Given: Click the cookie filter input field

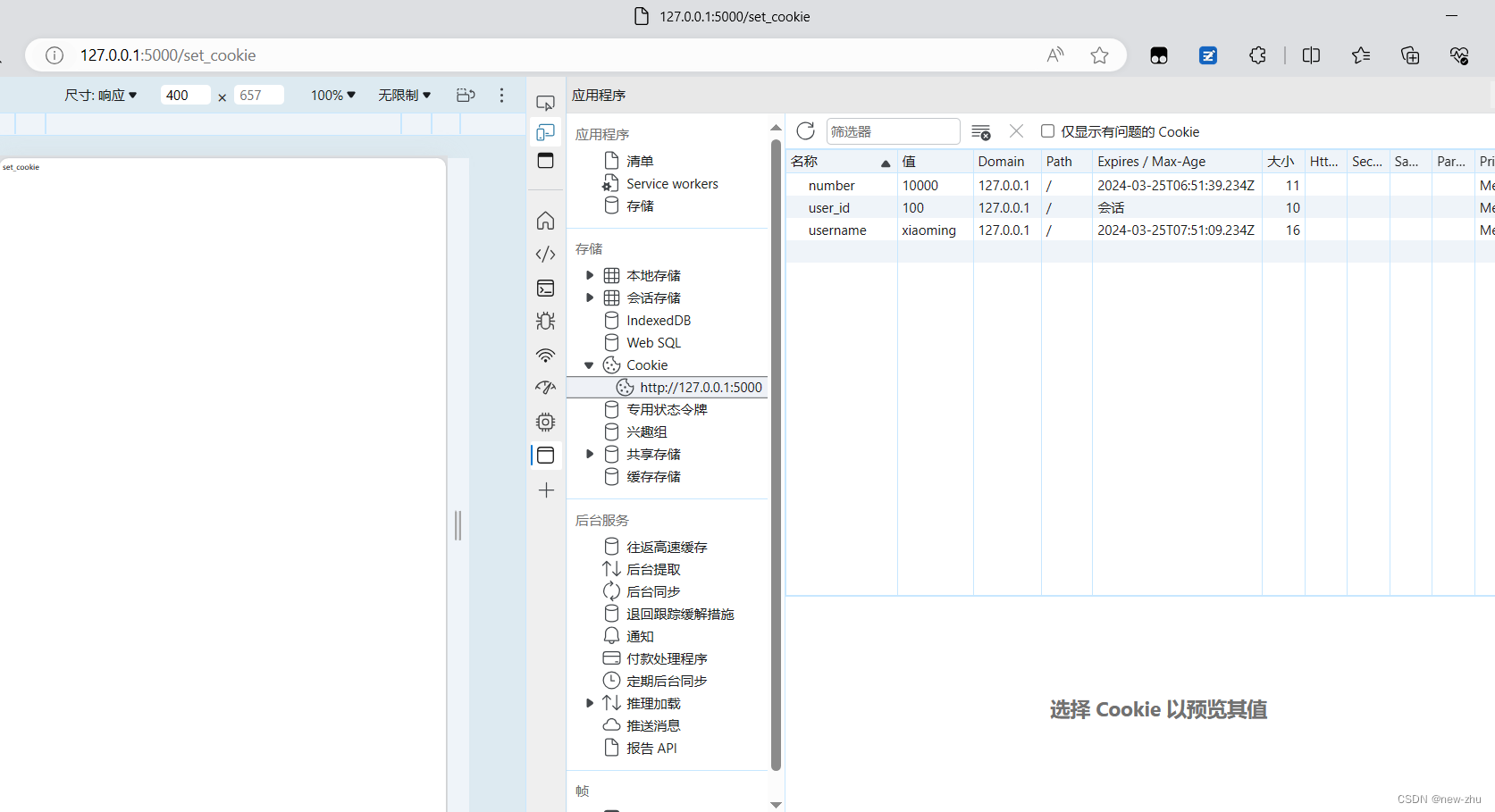Looking at the screenshot, I should [x=893, y=131].
